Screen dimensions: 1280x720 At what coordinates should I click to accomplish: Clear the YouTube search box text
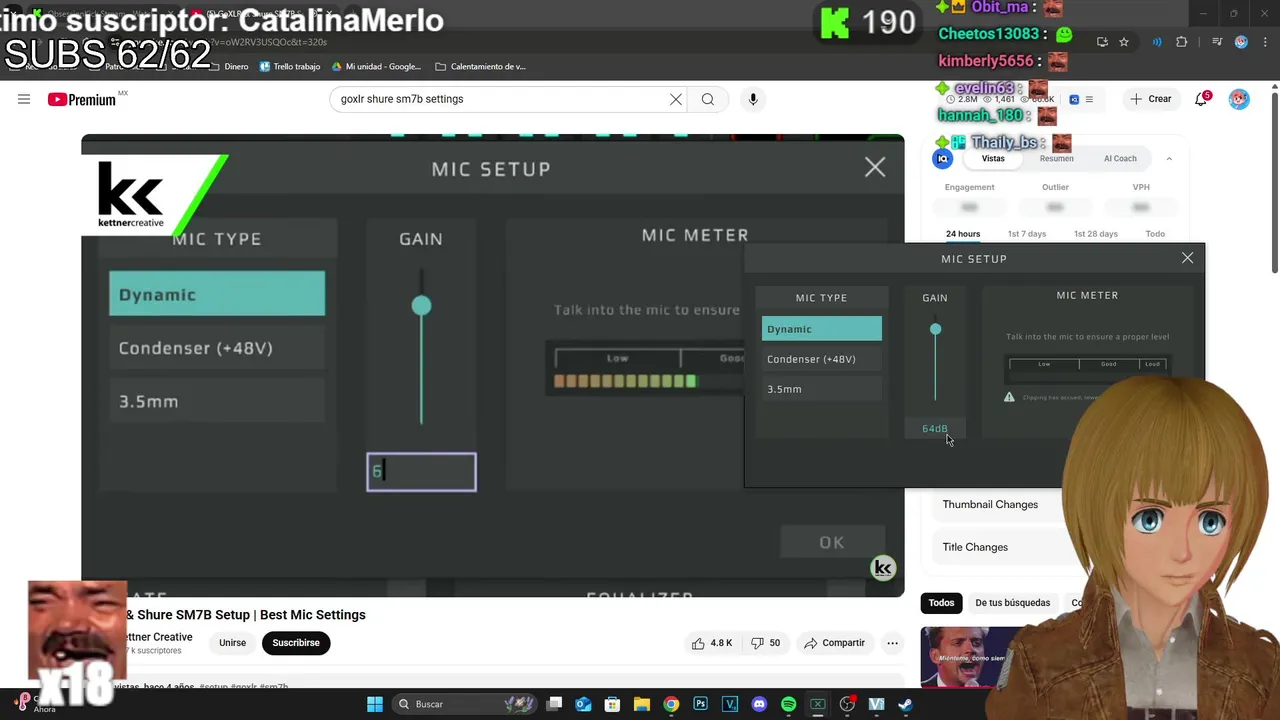tap(676, 99)
